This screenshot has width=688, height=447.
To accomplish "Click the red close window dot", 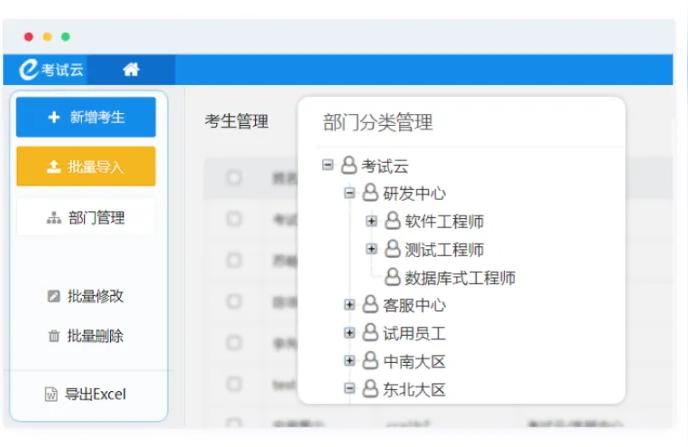I will pyautogui.click(x=29, y=37).
